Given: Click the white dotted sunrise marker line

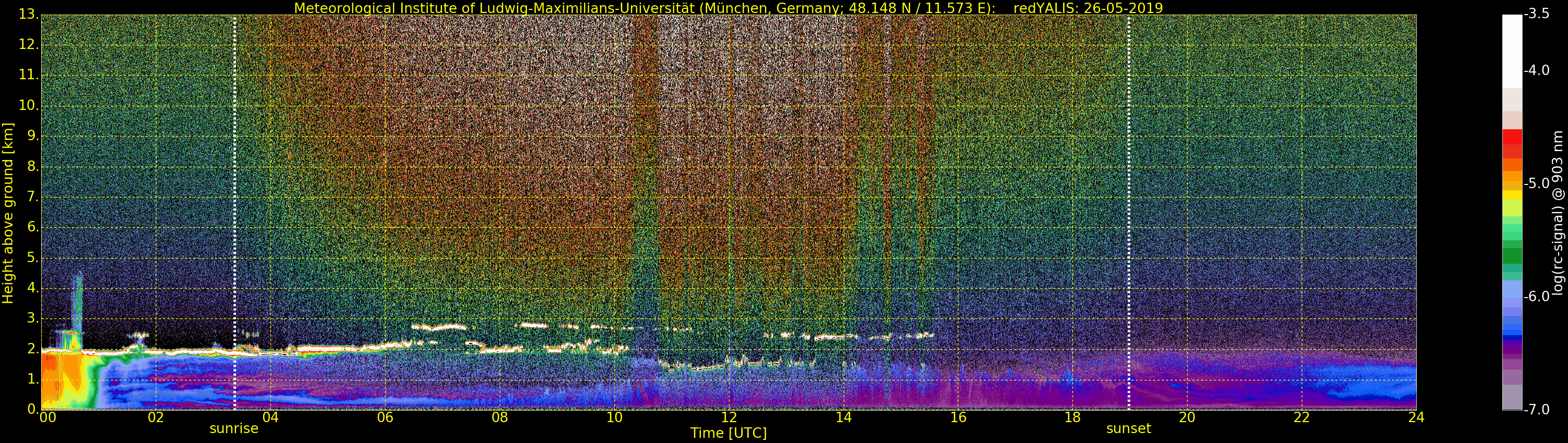Looking at the screenshot, I should [234, 212].
